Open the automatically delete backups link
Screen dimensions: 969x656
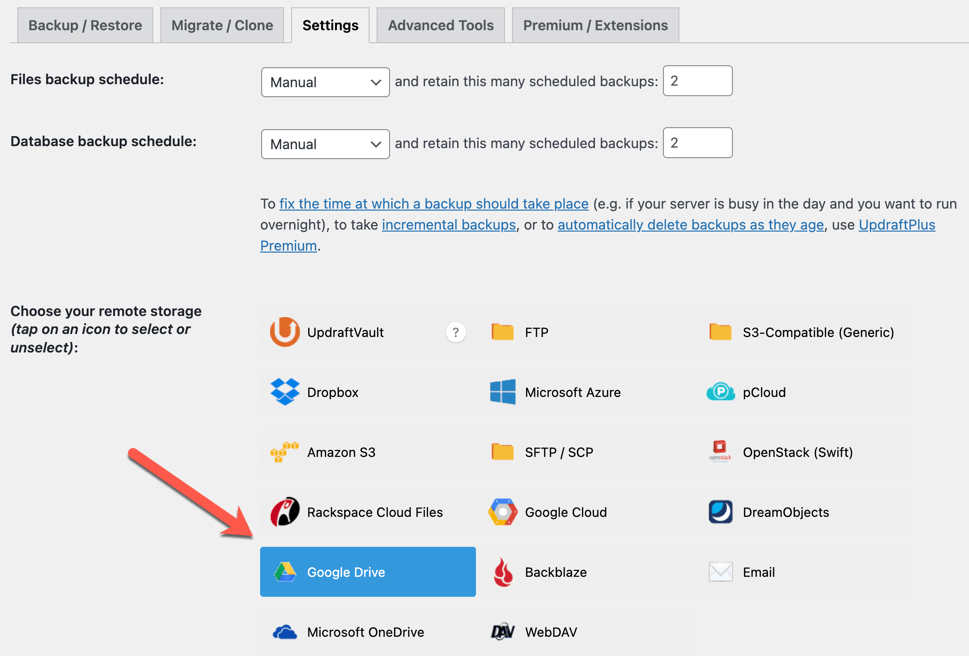[690, 225]
